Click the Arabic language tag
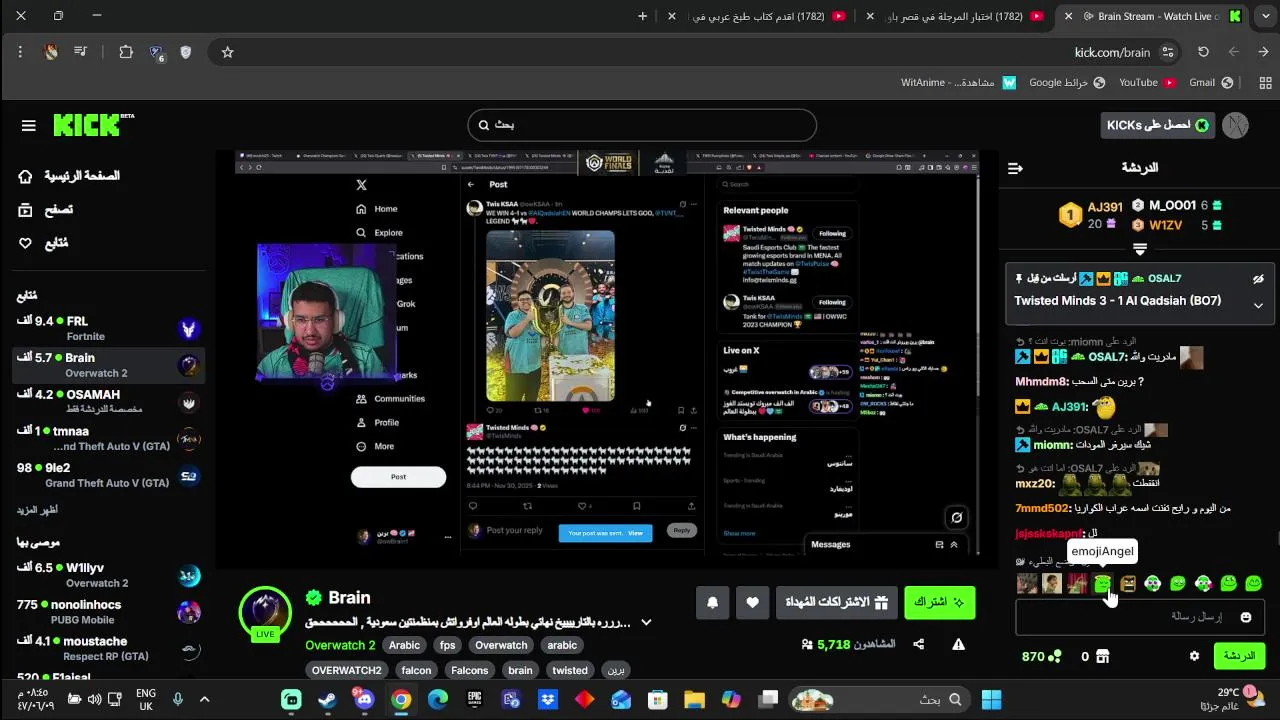Screen dimensions: 1280x720 click(404, 645)
